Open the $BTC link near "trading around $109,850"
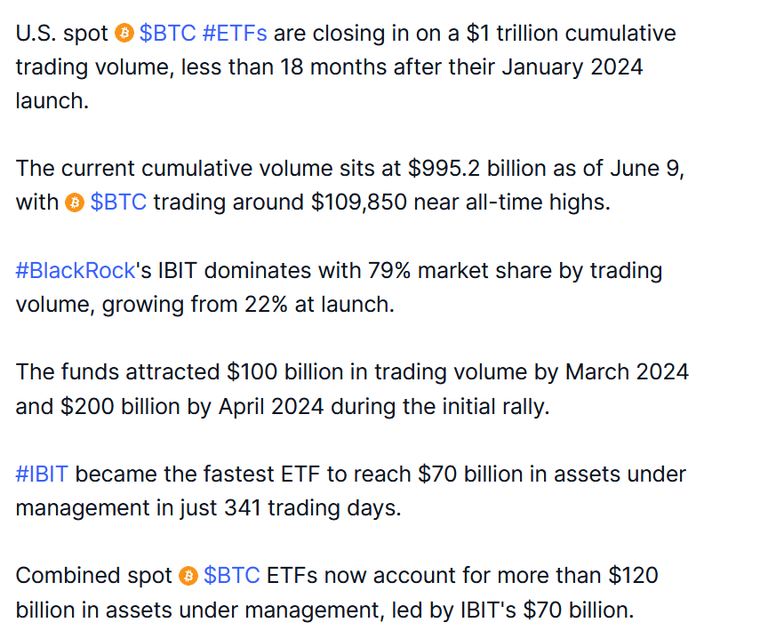This screenshot has height=637, width=768. (119, 202)
